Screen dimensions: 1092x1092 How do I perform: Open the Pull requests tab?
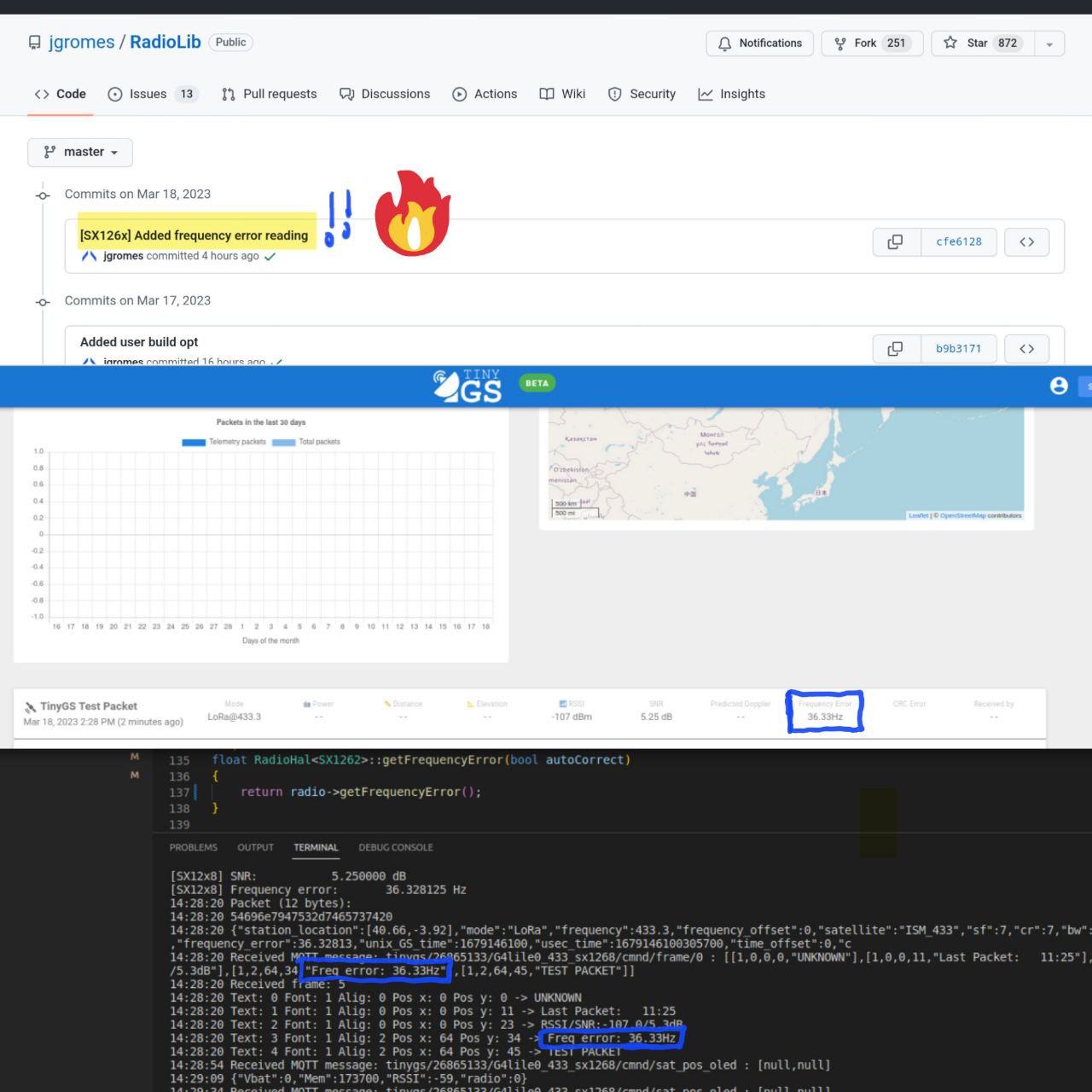(269, 94)
